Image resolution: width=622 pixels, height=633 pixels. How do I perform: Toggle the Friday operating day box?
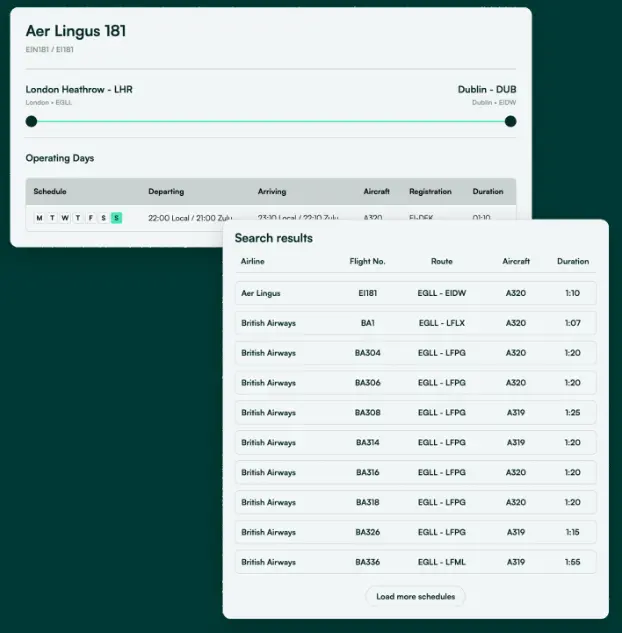(90, 218)
